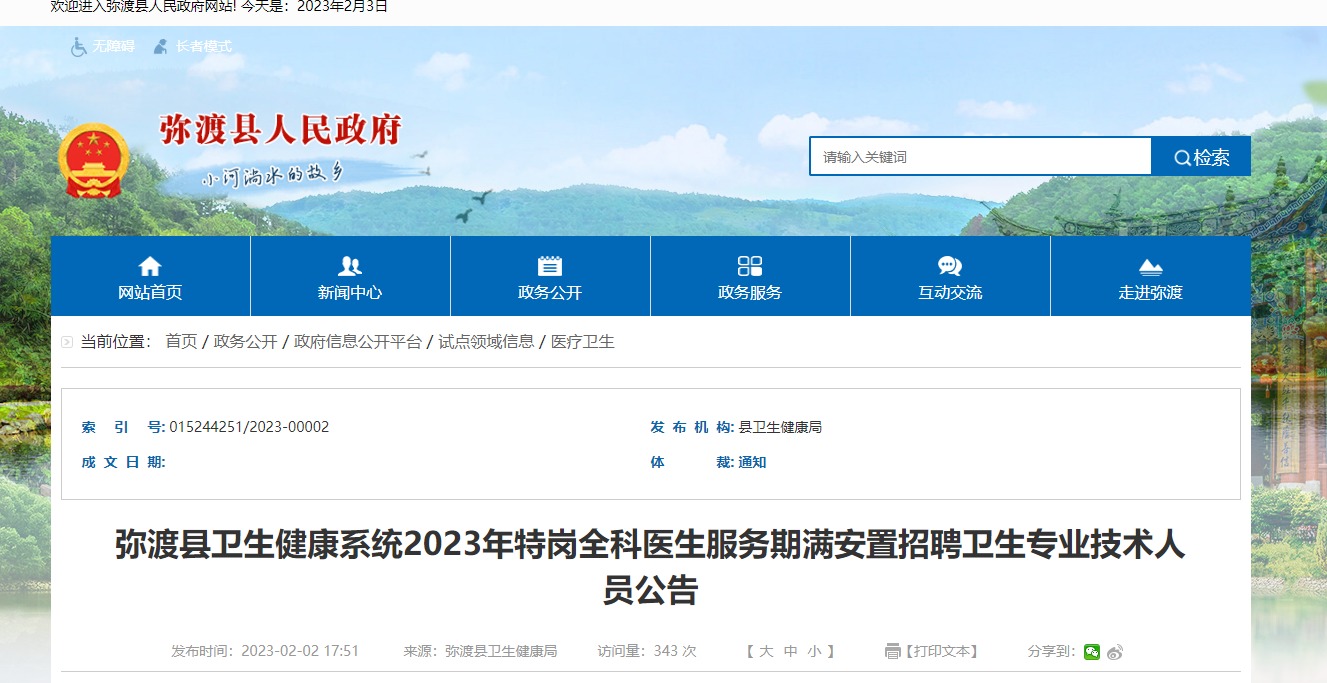1327x683 pixels.
Task: Open 医疗卫生 breadcrumb link
Action: click(x=583, y=342)
